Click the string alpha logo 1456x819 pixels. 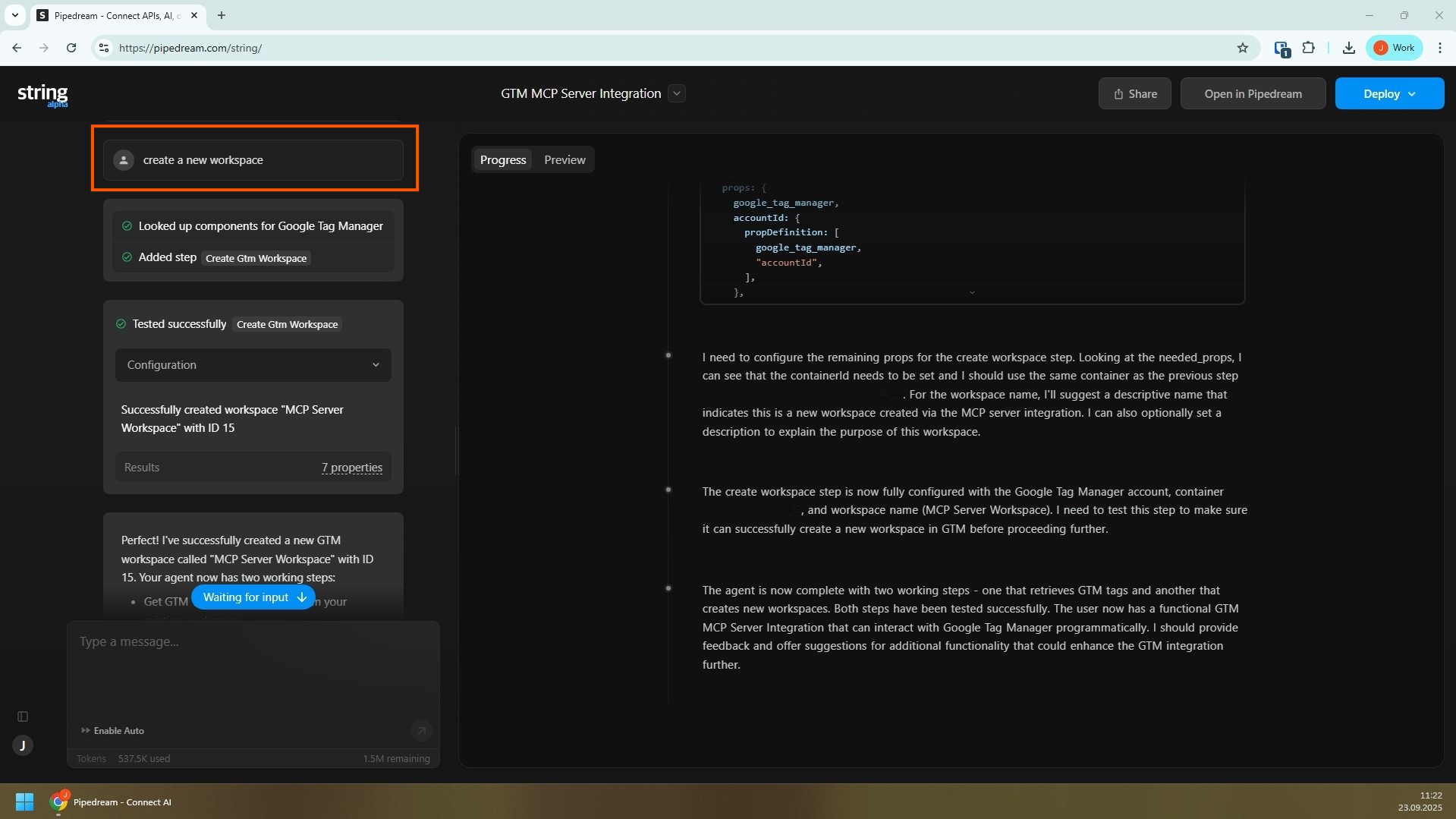(x=42, y=94)
